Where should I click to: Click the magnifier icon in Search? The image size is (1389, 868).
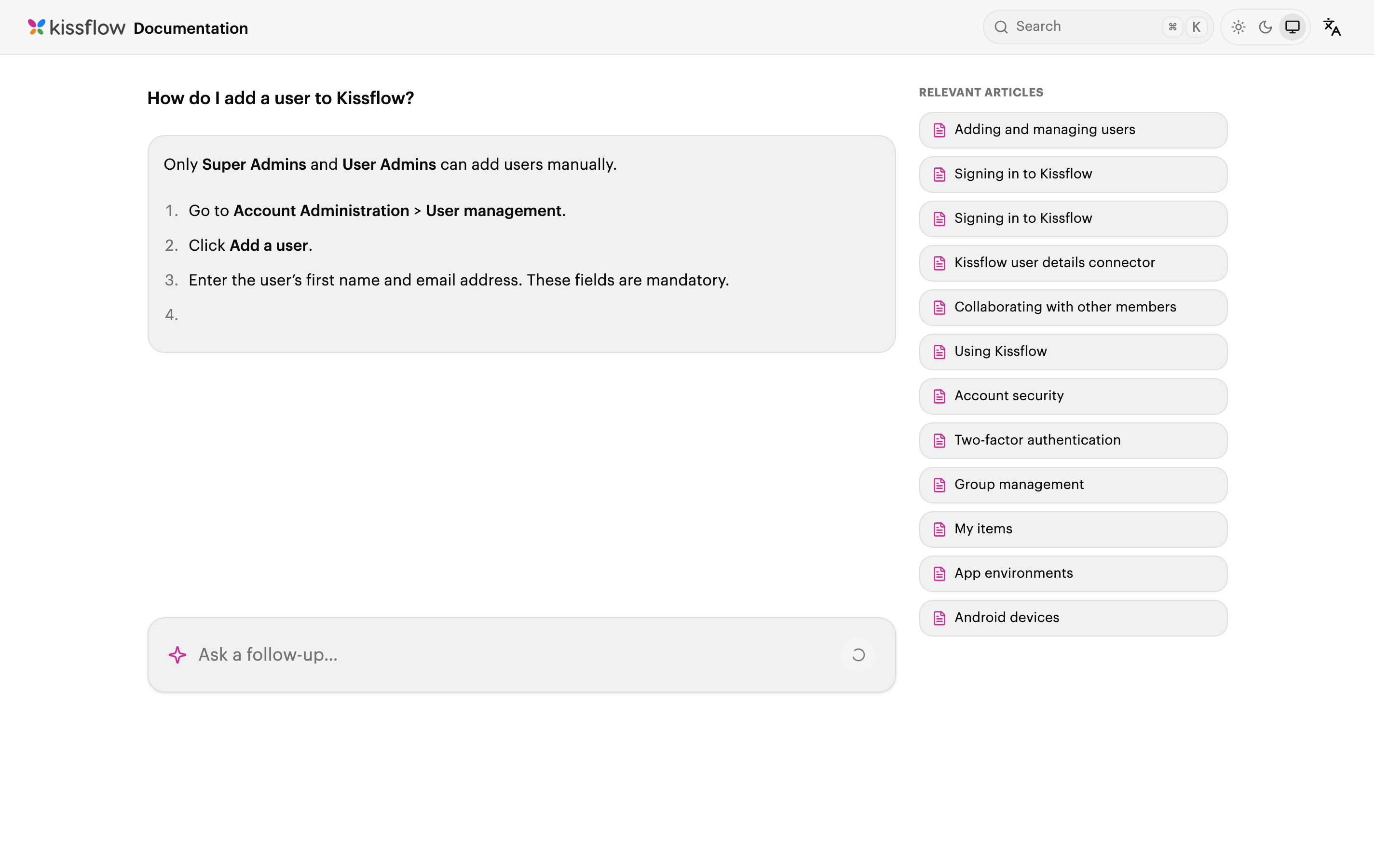tap(1001, 27)
